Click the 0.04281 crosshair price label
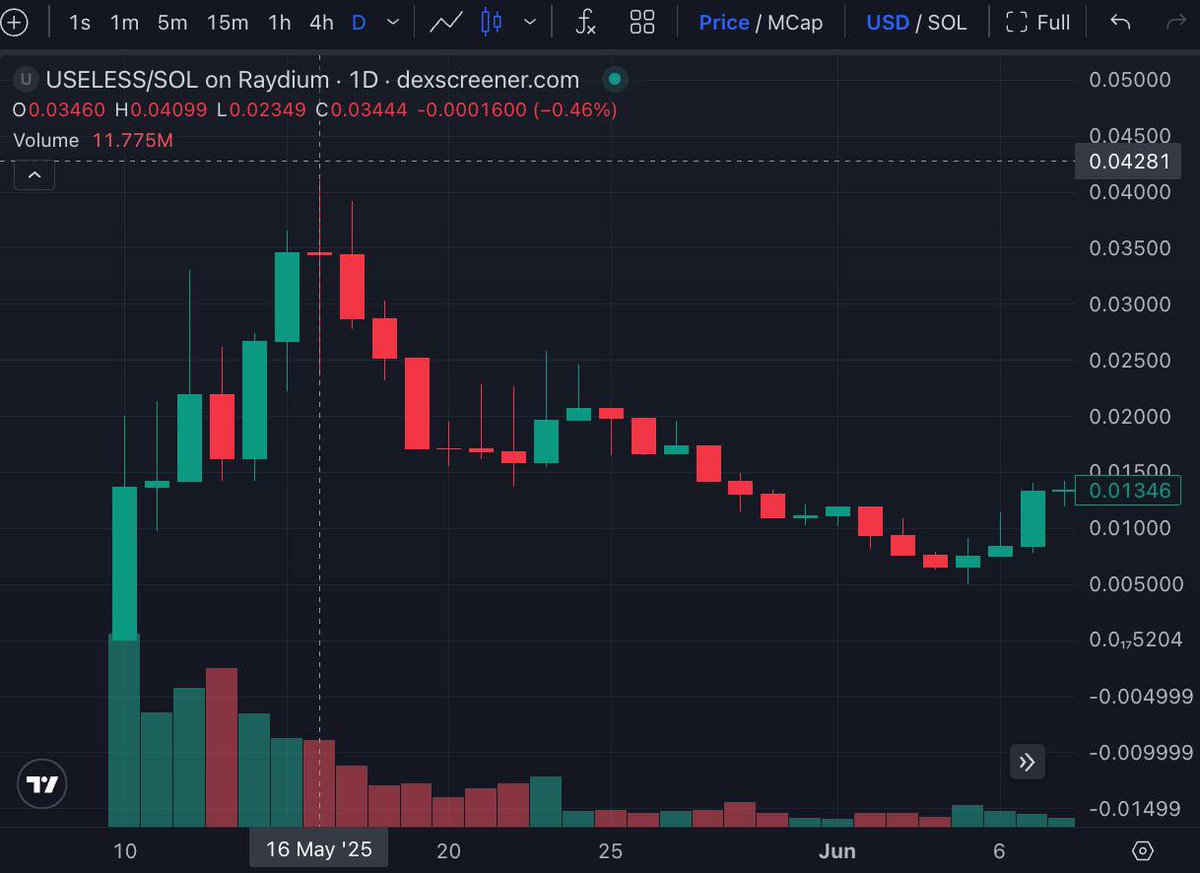The image size is (1200, 873). (1128, 161)
